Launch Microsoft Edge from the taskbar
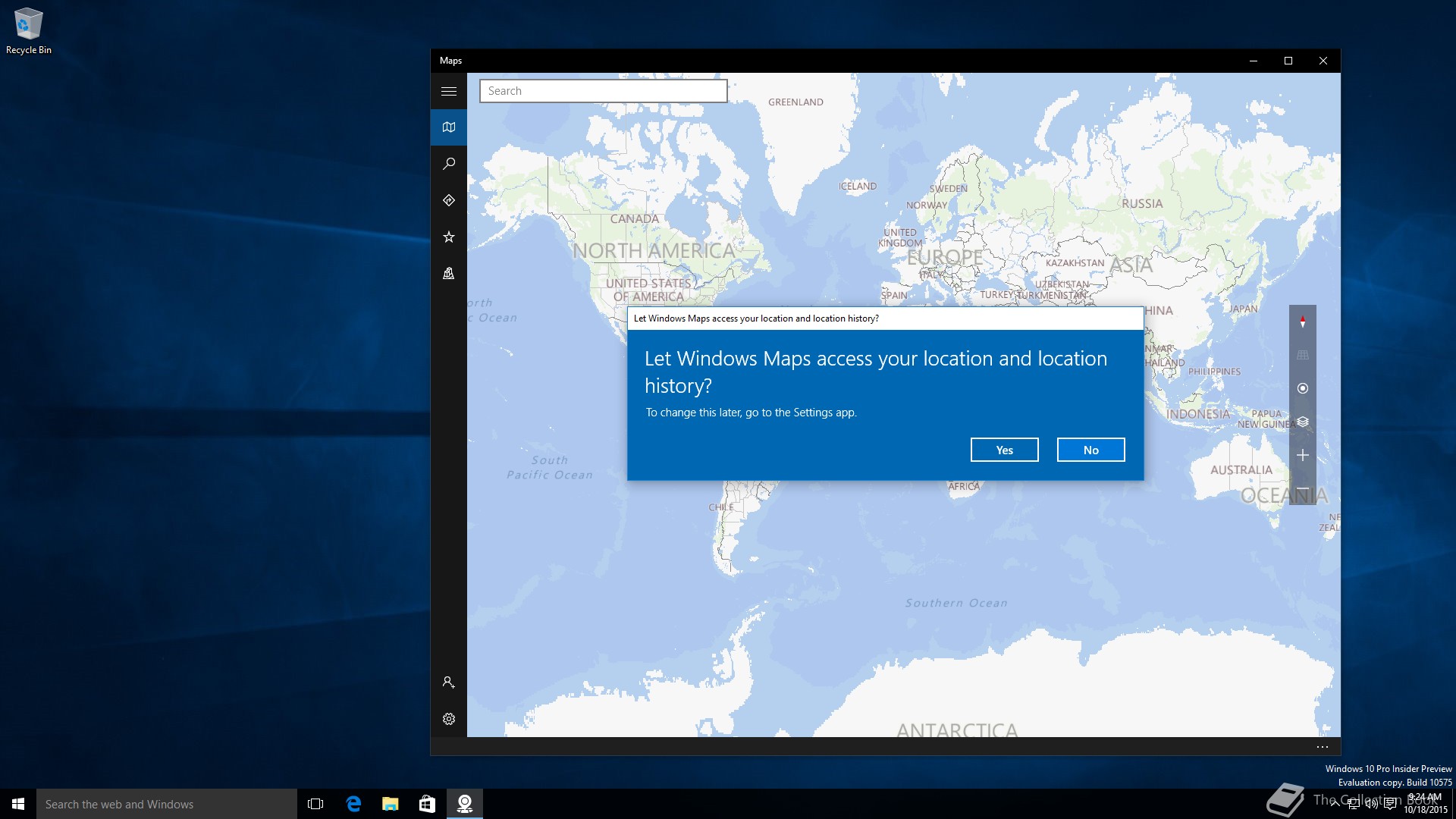The height and width of the screenshot is (819, 1456). pyautogui.click(x=353, y=804)
